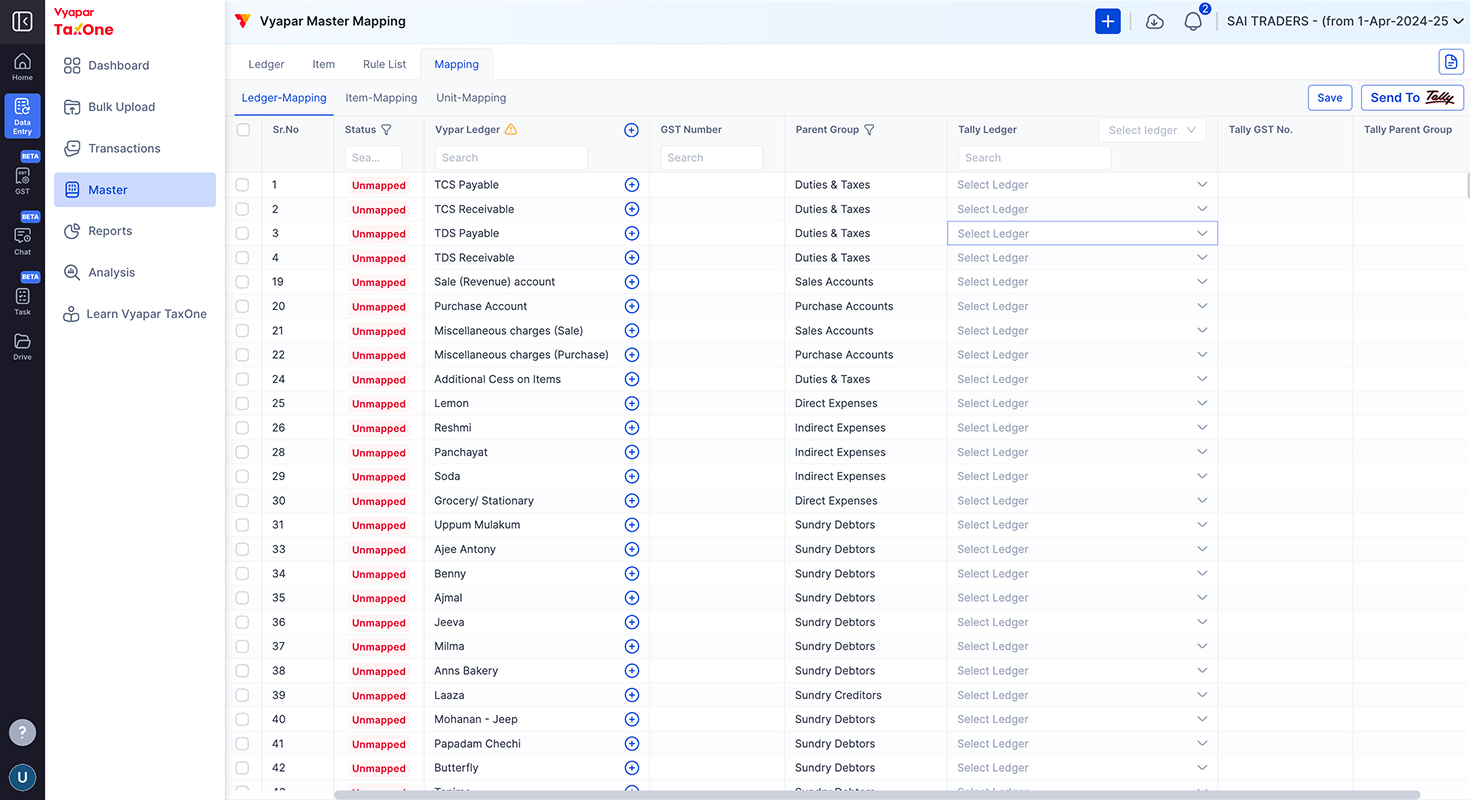
Task: Open the Tally Ledger dropdown for TDS Payable
Action: (x=1082, y=233)
